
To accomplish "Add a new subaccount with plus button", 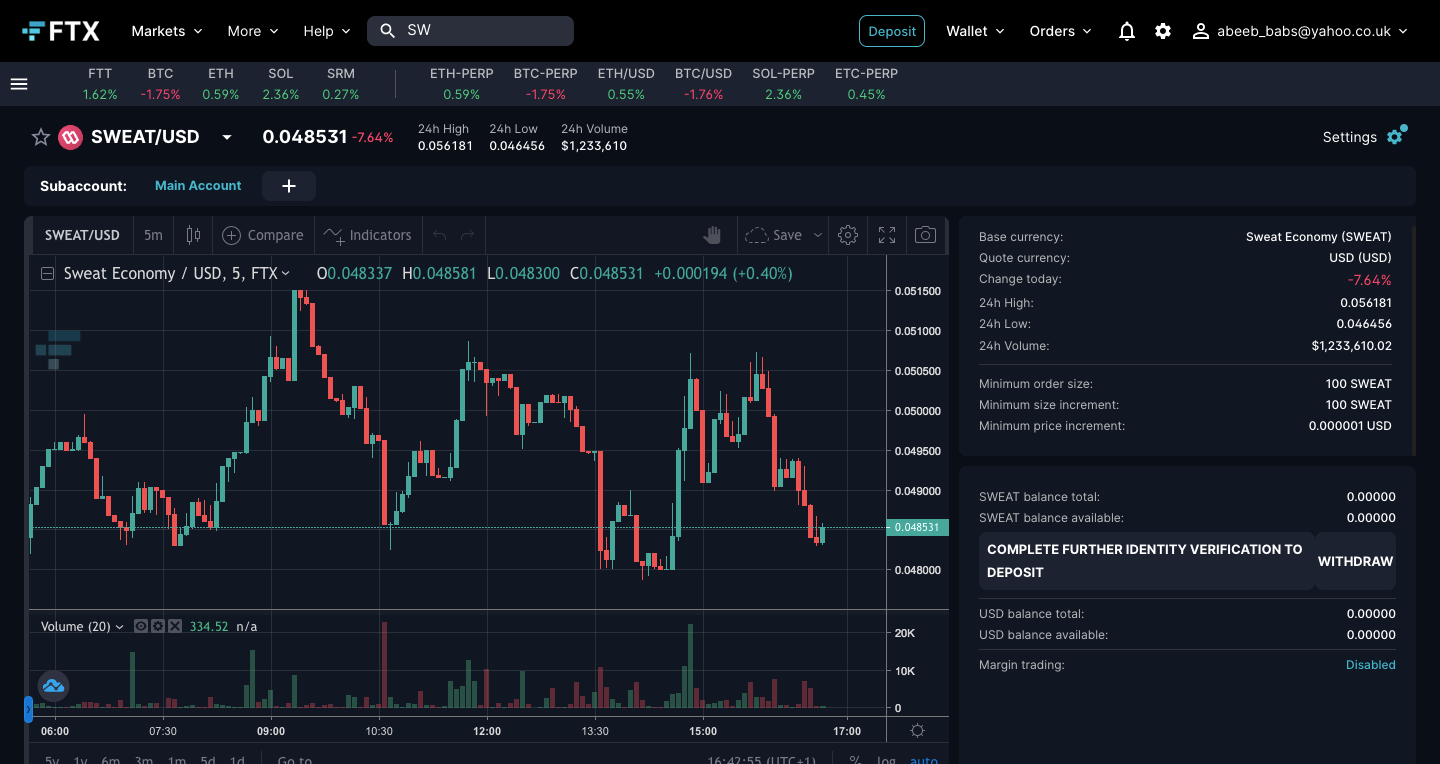I will pos(289,186).
